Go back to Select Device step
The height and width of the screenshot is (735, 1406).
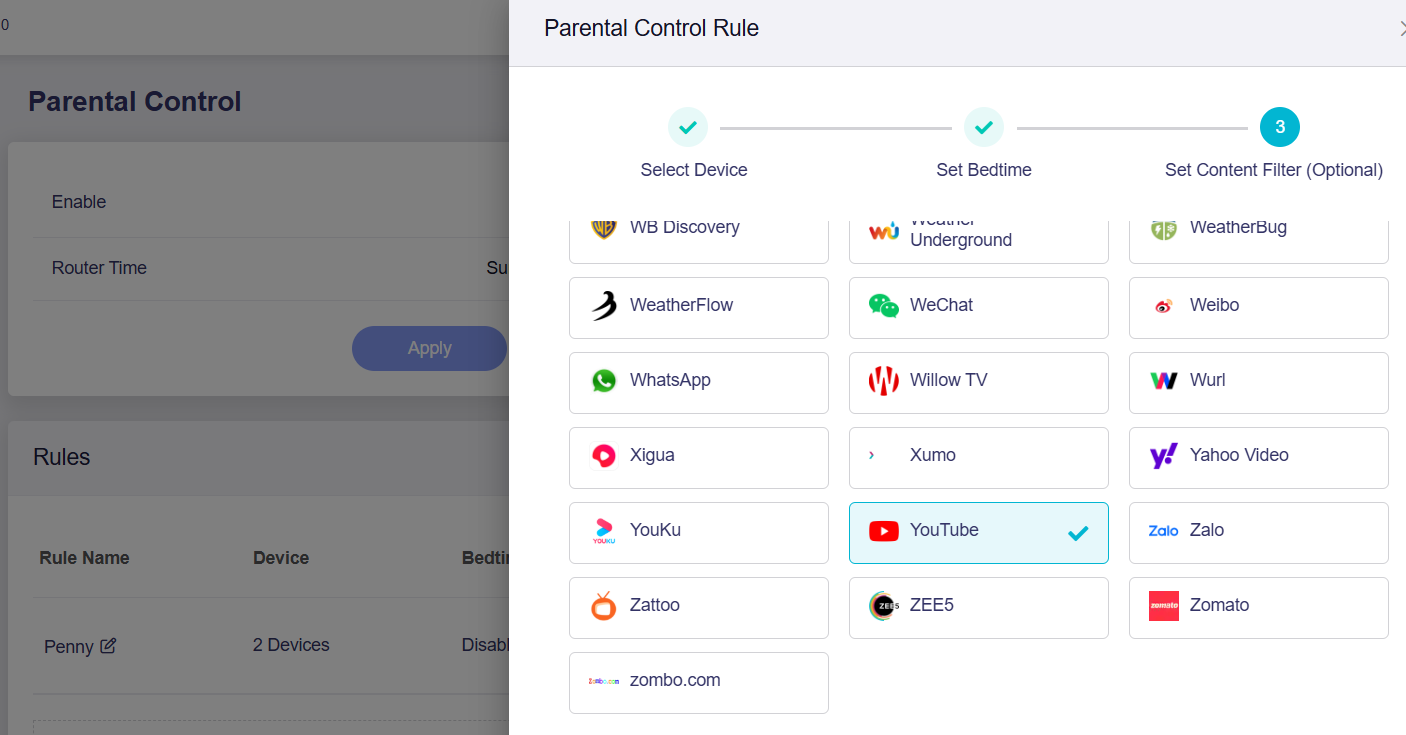pyautogui.click(x=688, y=127)
